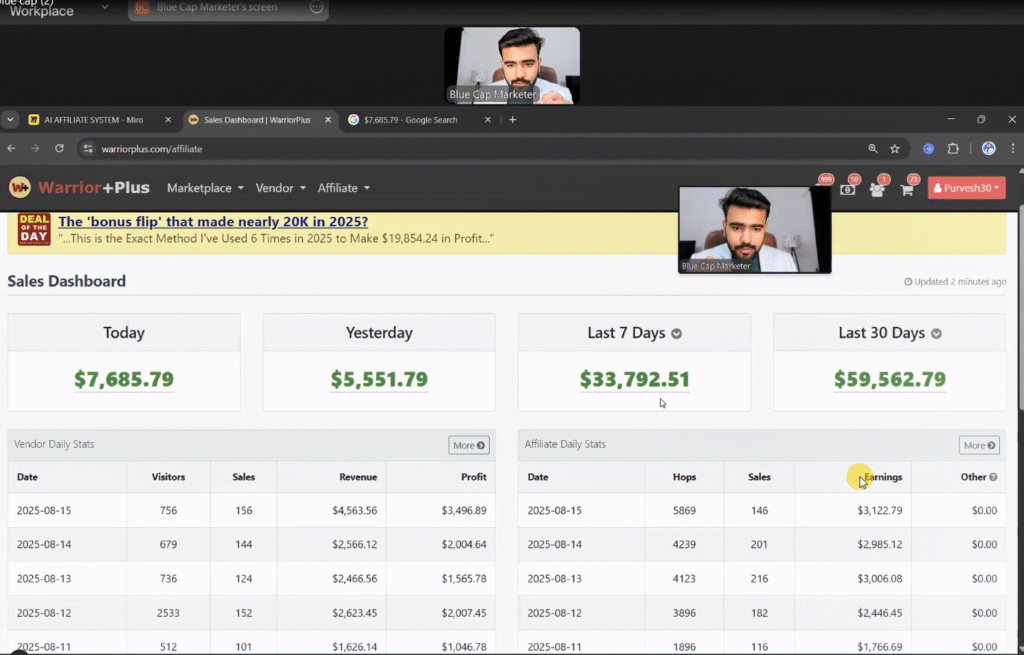Click the help icon next to Other column
This screenshot has height=655, width=1024.
[x=993, y=477]
